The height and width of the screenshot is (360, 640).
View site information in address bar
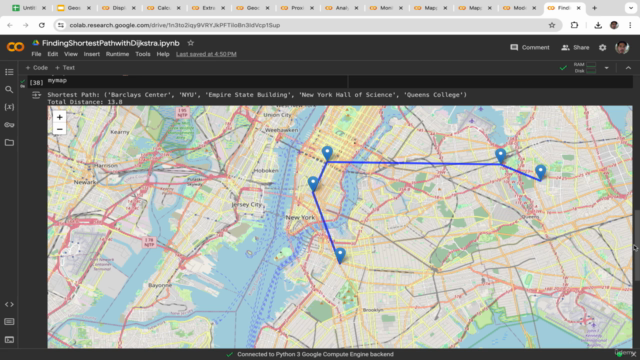pos(61,25)
